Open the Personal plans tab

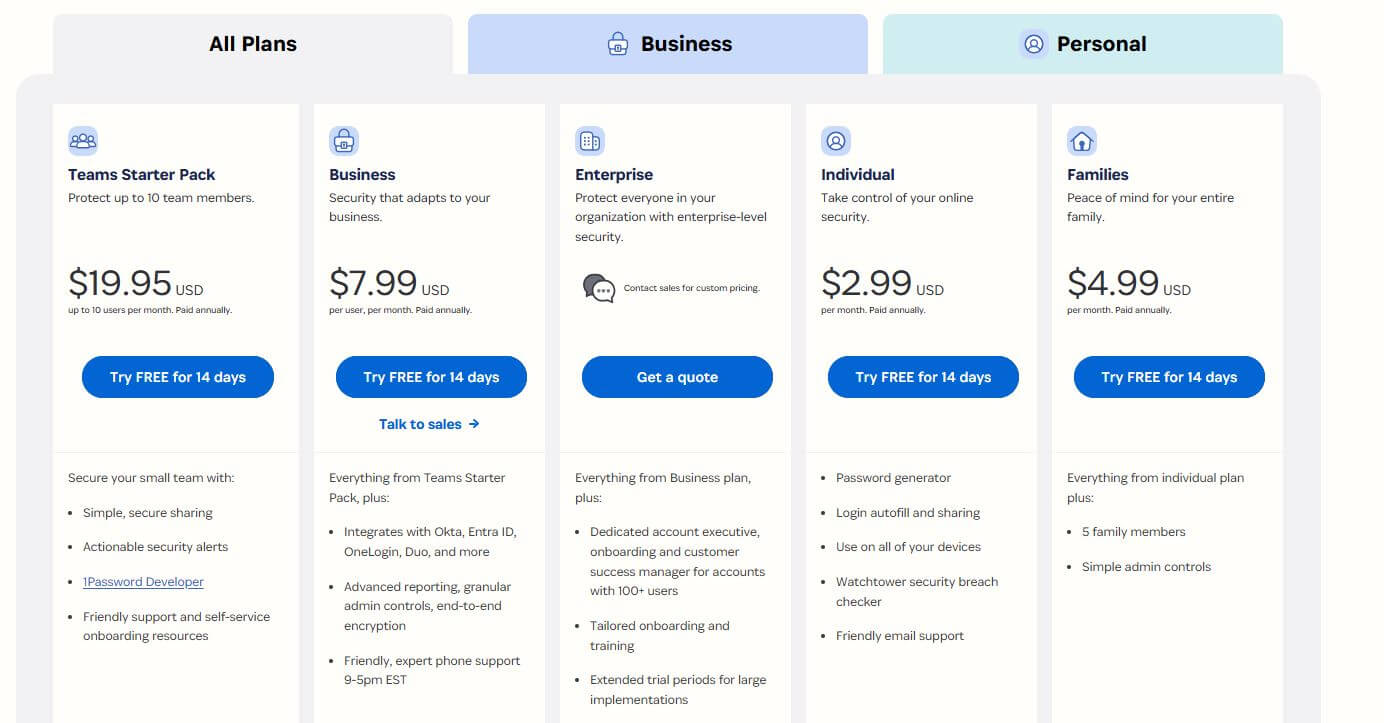(1082, 44)
